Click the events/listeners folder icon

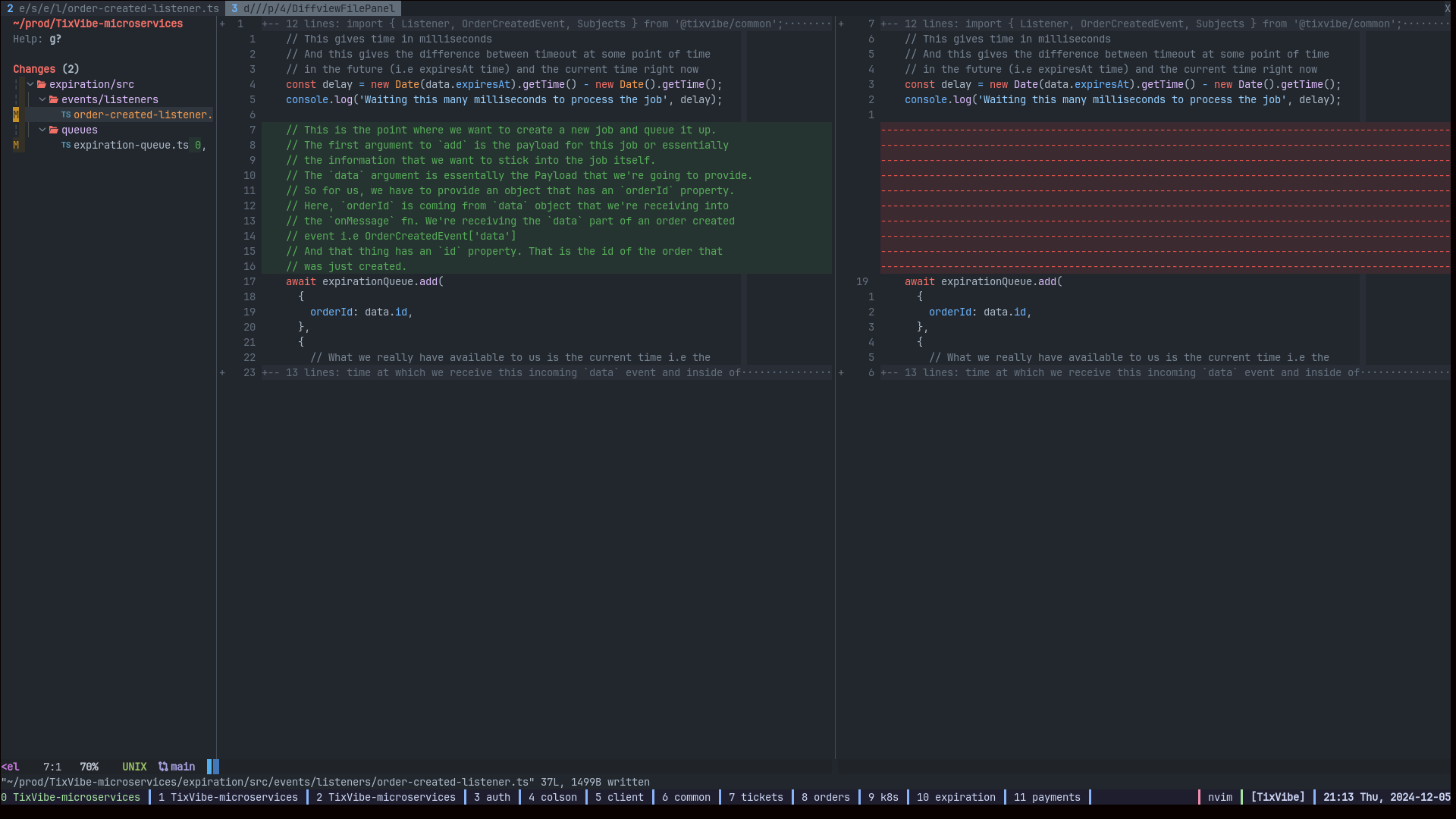coord(54,100)
